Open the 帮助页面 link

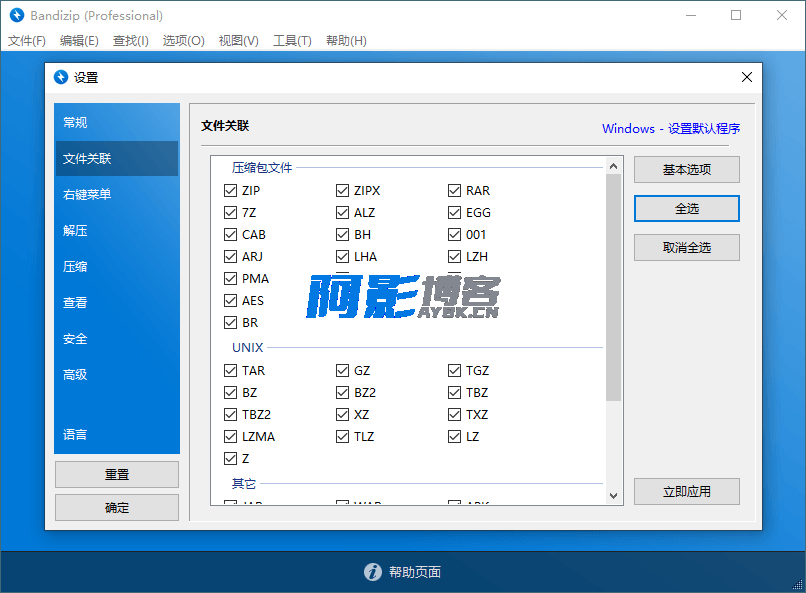(414, 572)
